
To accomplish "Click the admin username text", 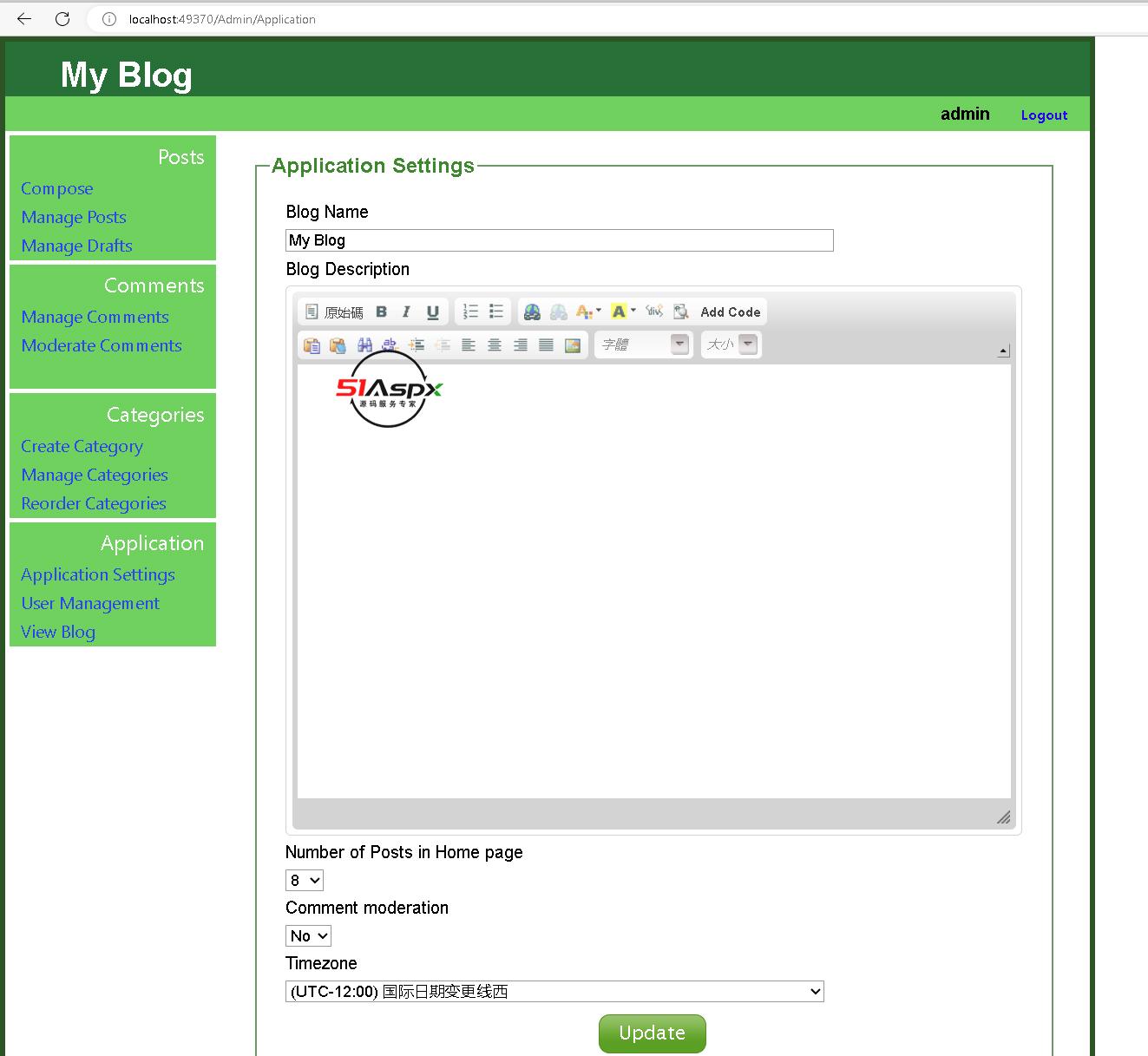I will [x=965, y=114].
